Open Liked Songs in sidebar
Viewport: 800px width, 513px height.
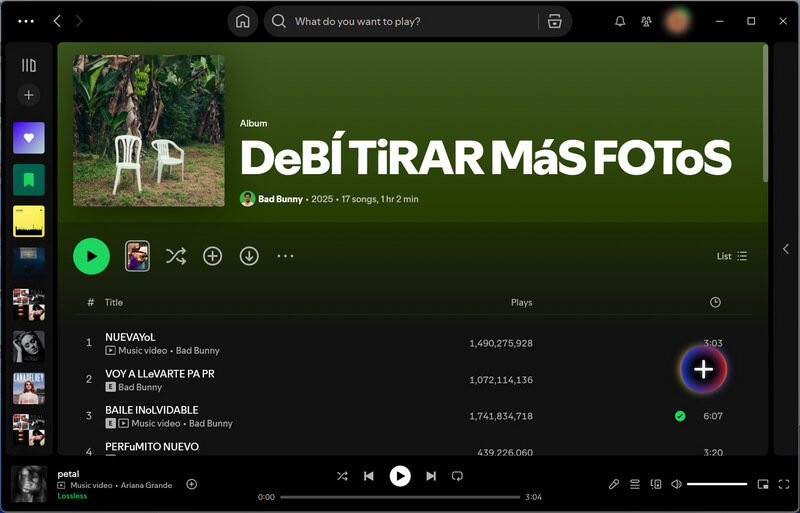pyautogui.click(x=29, y=138)
